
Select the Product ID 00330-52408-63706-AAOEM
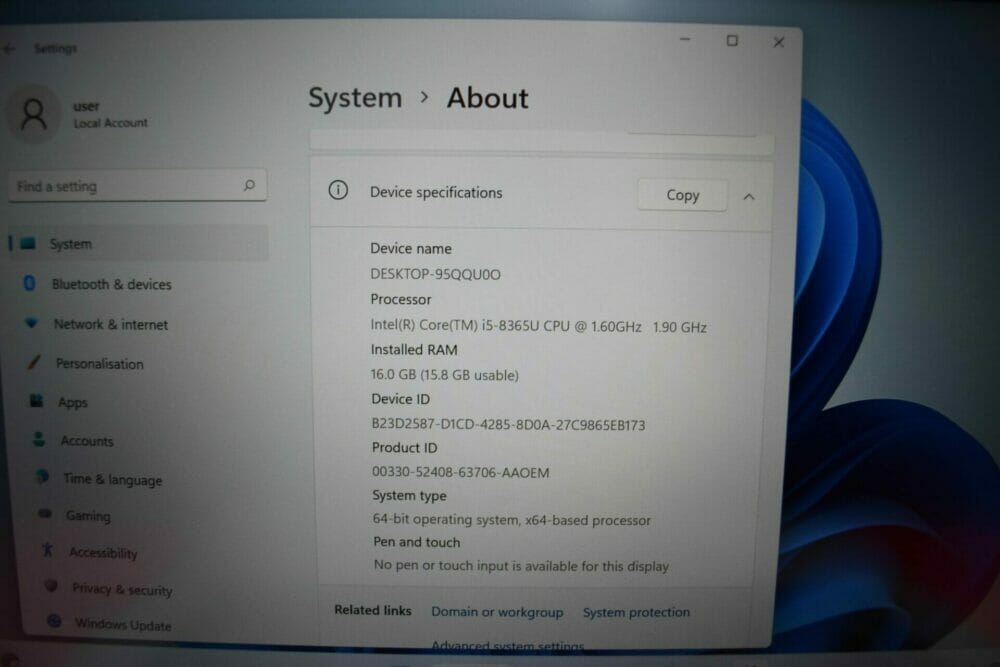click(460, 473)
